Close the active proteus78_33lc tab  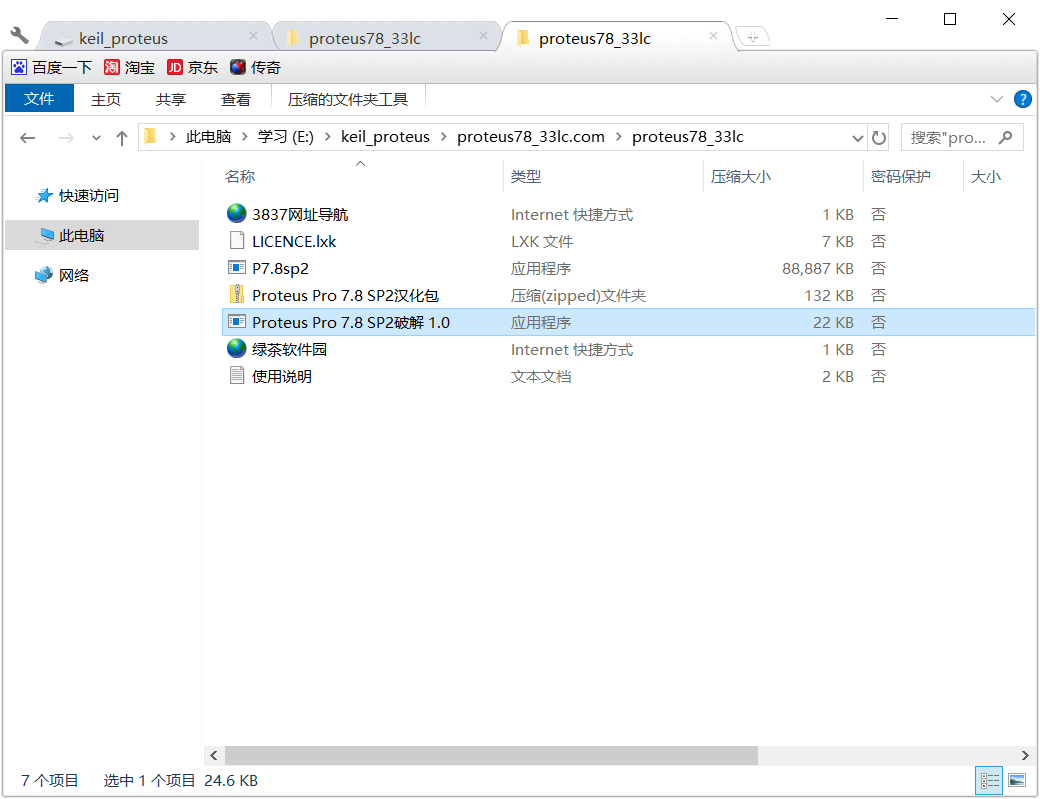click(x=713, y=36)
